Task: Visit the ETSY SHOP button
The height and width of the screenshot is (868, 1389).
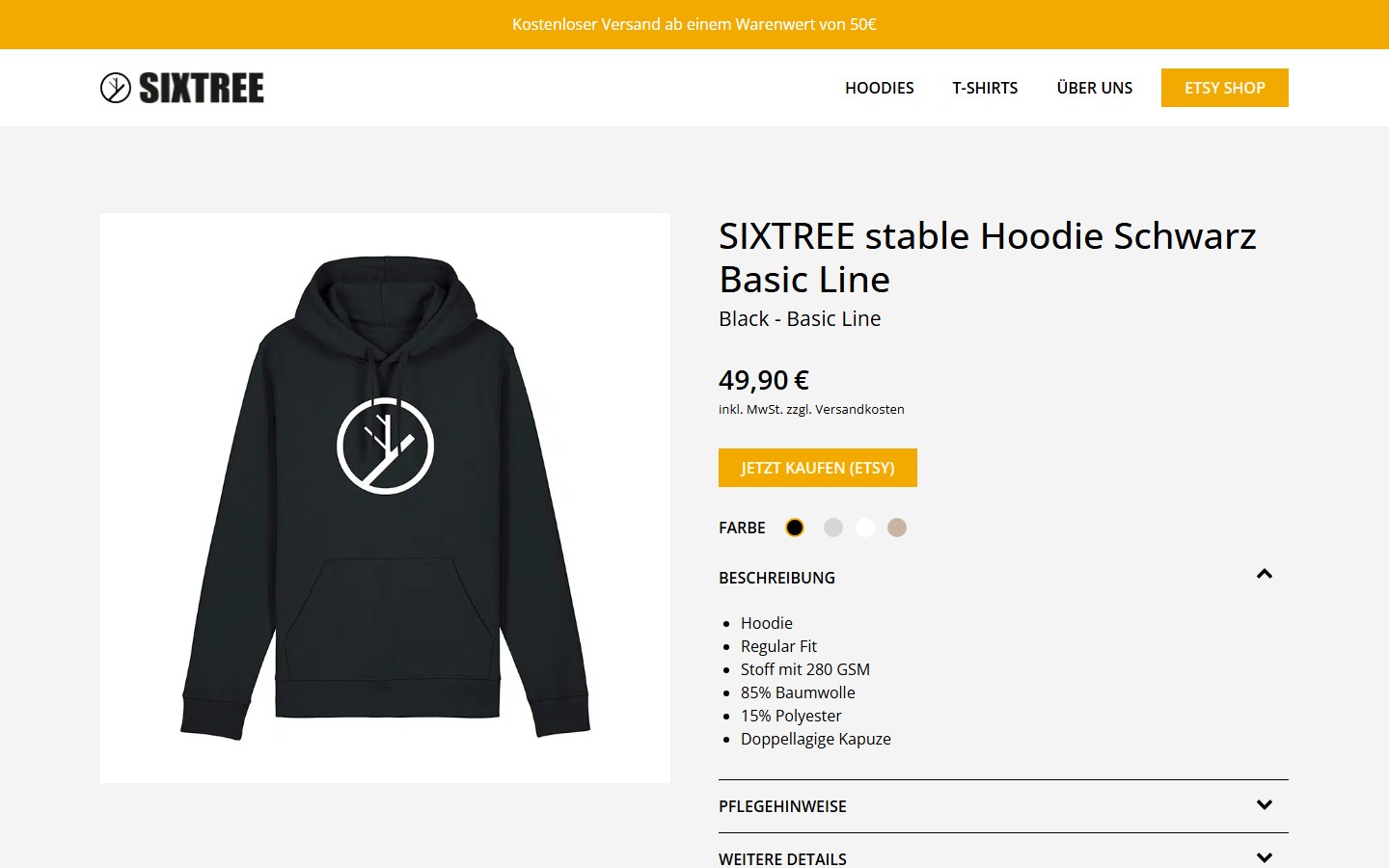Action: coord(1225,88)
